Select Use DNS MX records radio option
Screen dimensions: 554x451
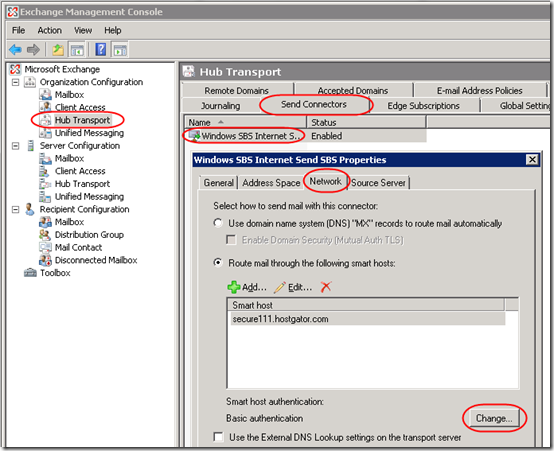coord(218,223)
